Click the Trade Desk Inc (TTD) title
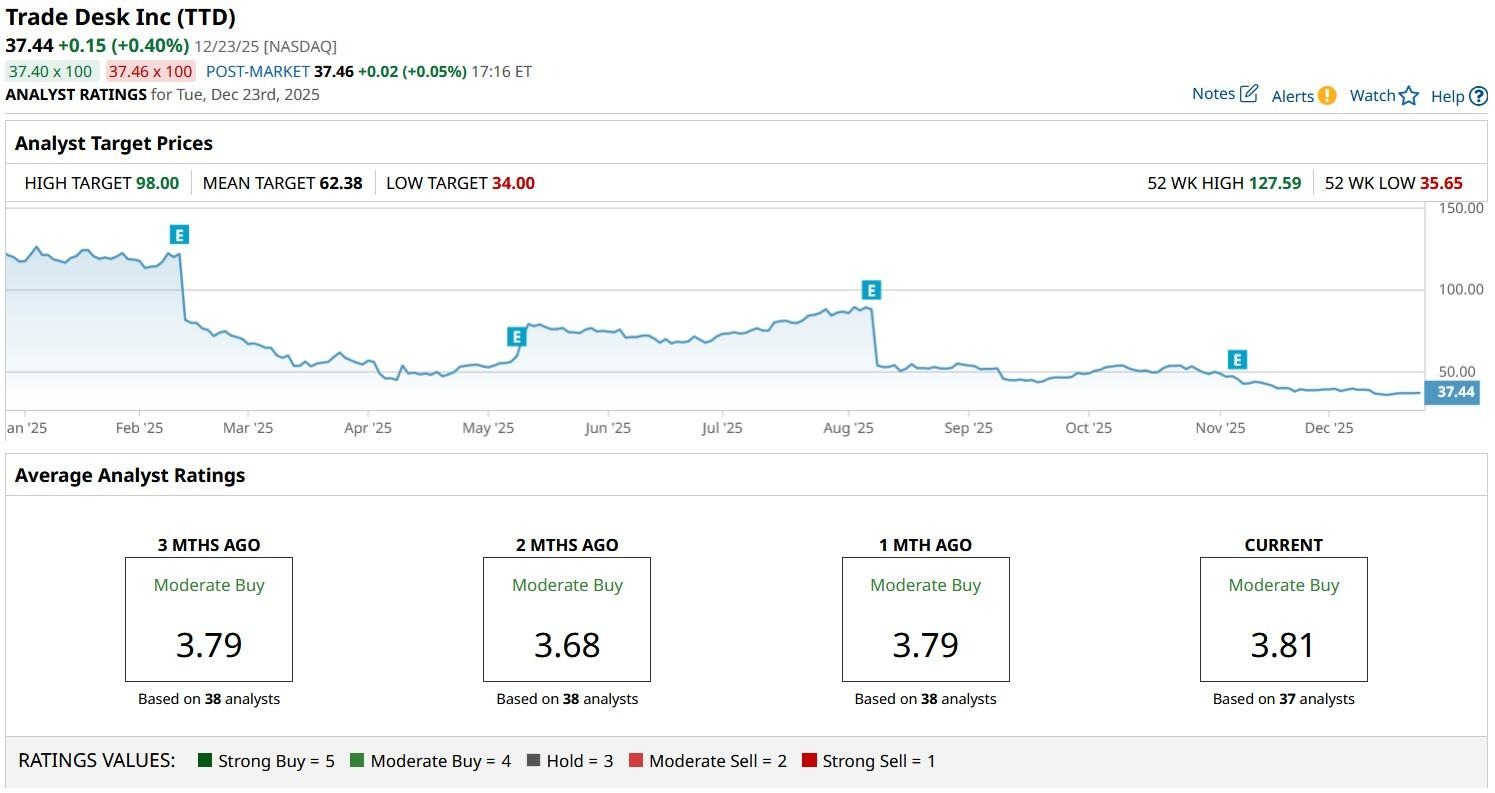 pos(121,17)
